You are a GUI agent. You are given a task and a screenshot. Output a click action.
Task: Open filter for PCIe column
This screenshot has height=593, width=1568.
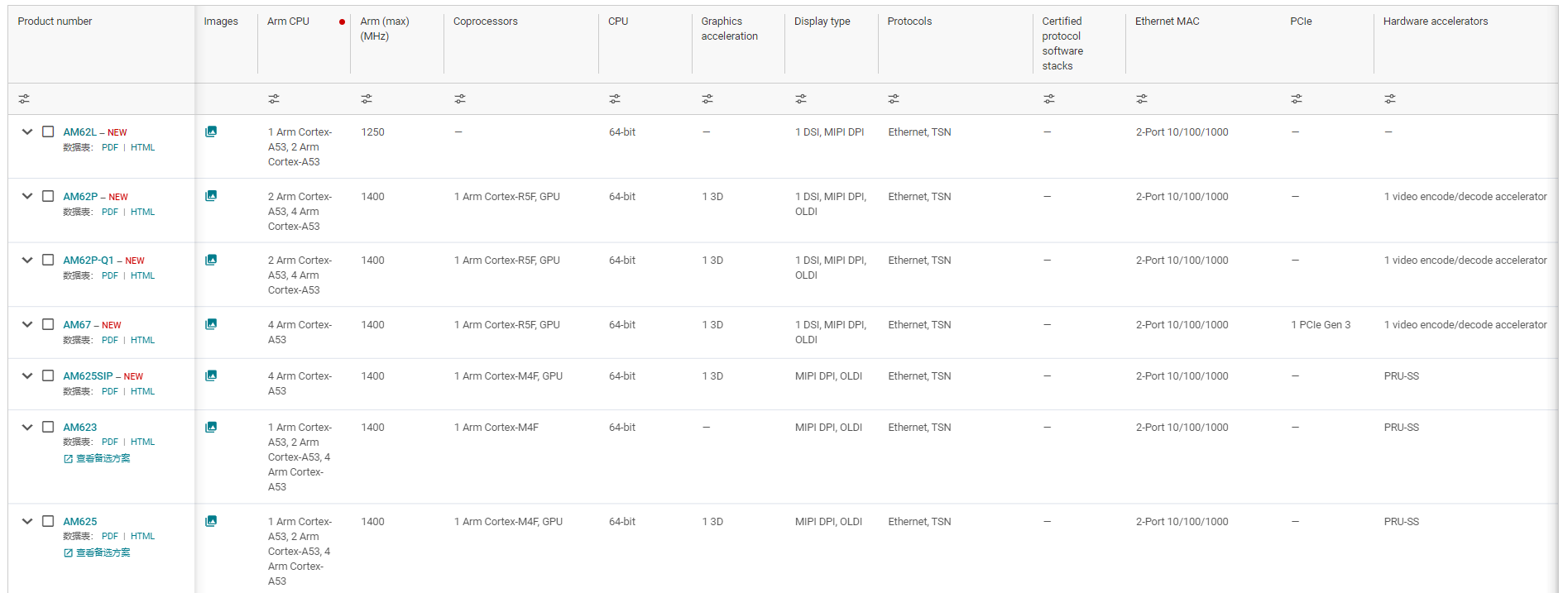pyautogui.click(x=1297, y=99)
